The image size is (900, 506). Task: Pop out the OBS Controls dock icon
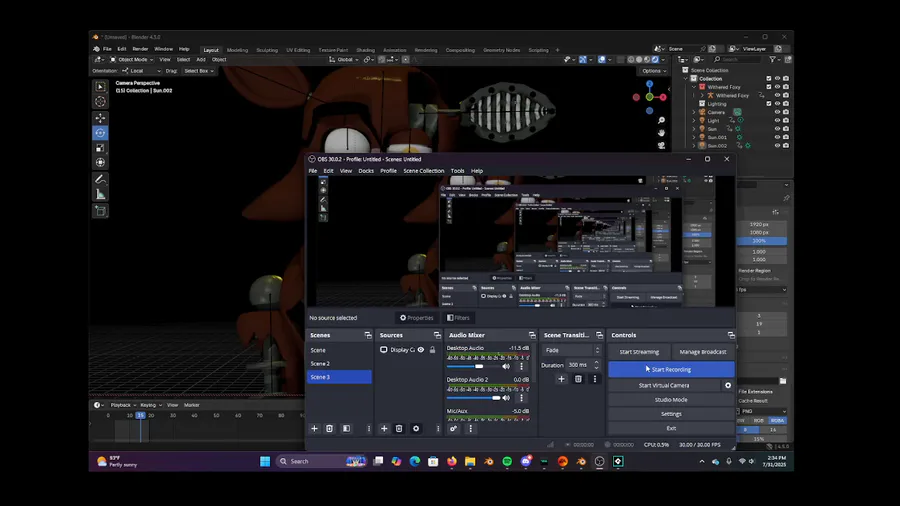tap(731, 335)
